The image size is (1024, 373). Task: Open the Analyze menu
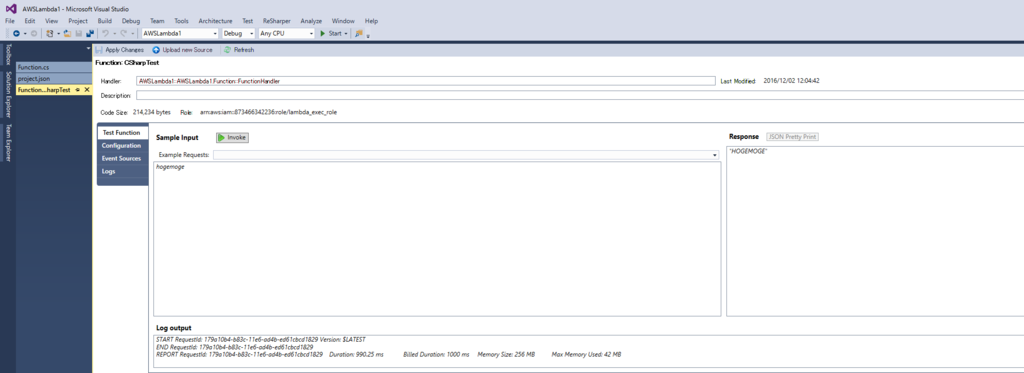tap(312, 21)
